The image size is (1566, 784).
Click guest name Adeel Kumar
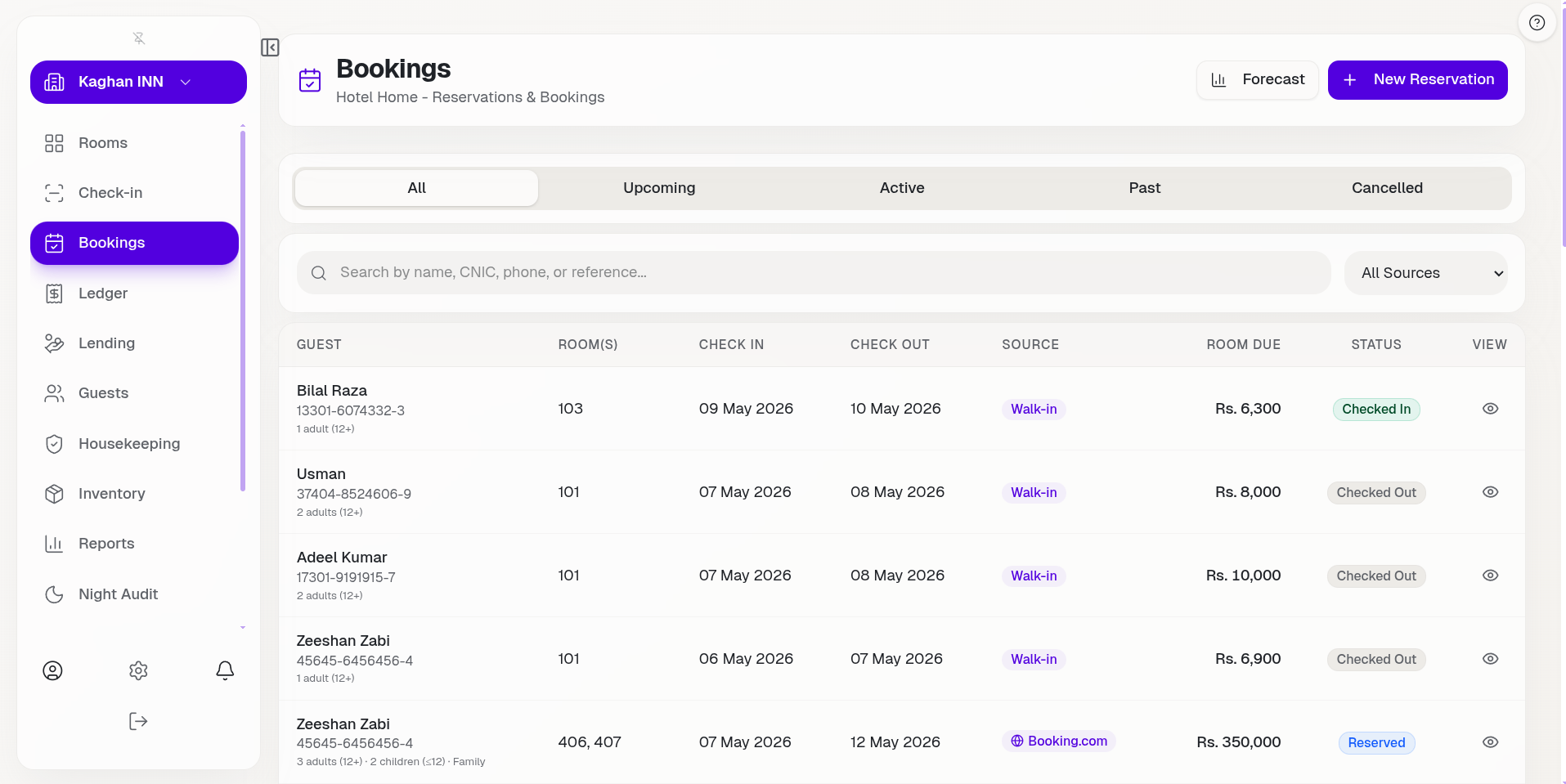342,558
